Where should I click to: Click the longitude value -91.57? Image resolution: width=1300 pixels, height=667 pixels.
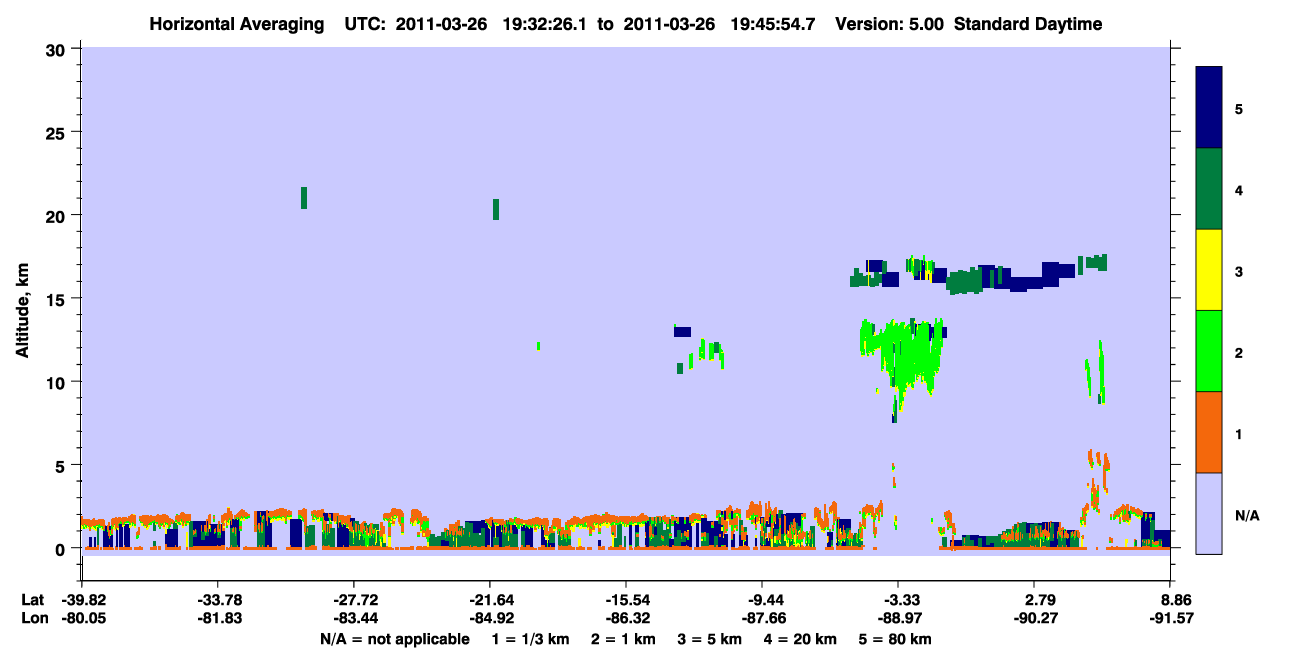[1171, 618]
